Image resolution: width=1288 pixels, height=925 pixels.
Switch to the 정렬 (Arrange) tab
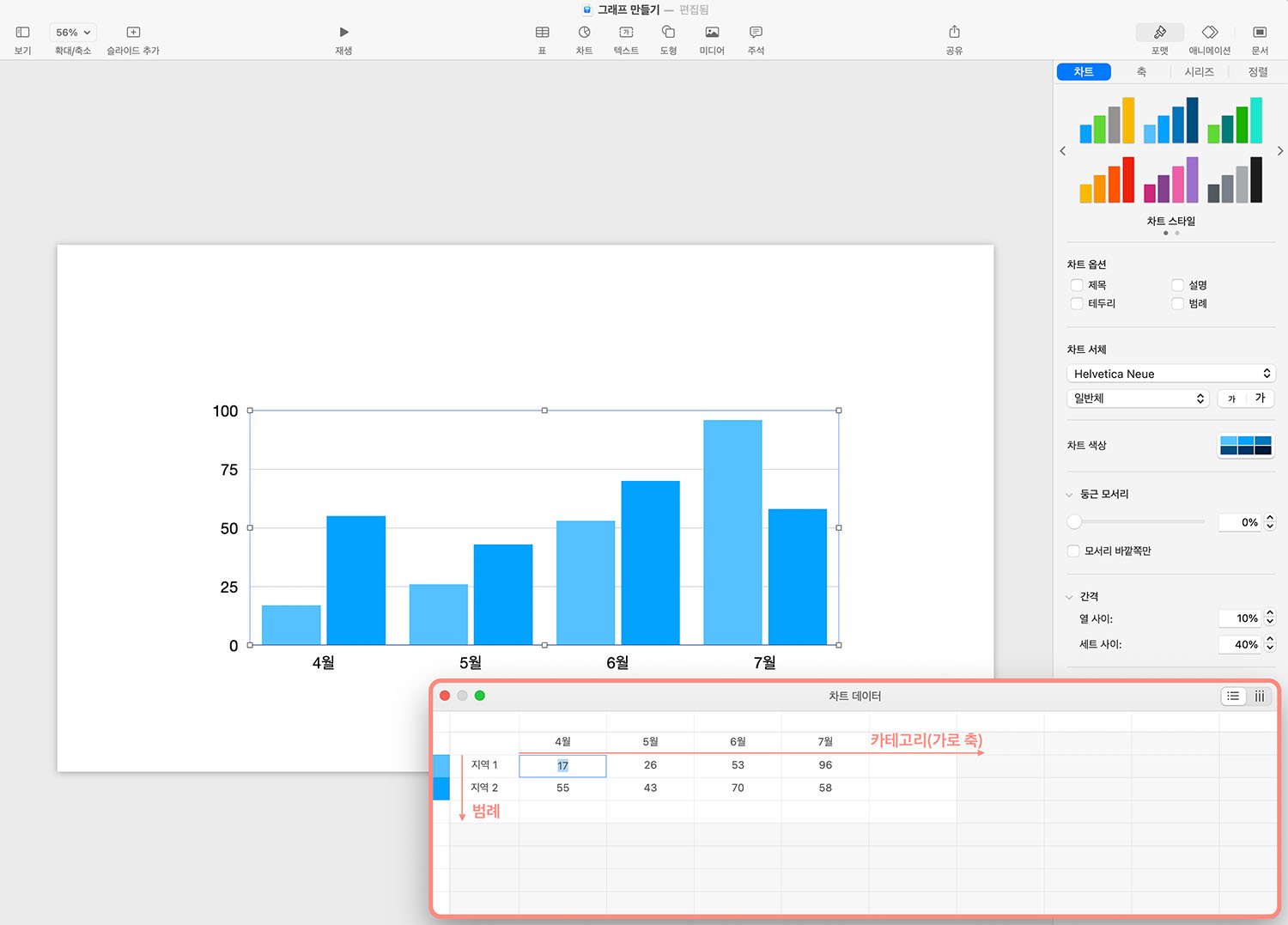click(1258, 72)
